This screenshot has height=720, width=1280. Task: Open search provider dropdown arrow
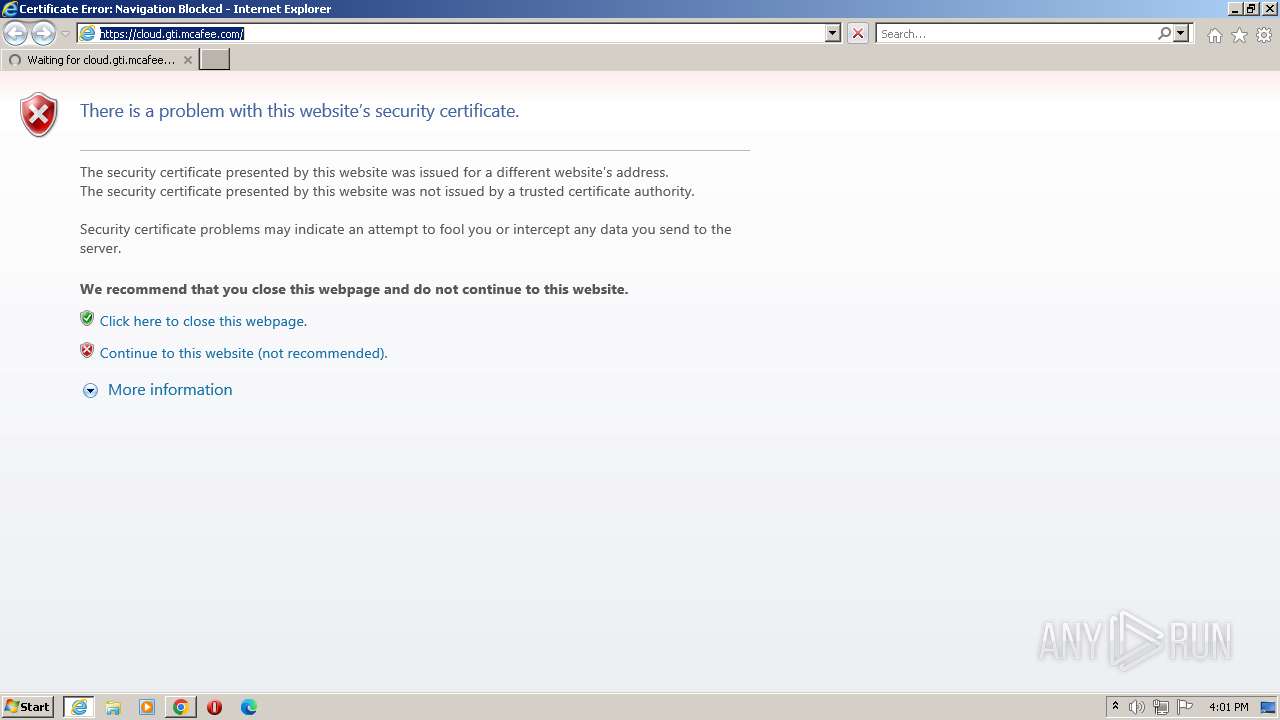click(1181, 34)
